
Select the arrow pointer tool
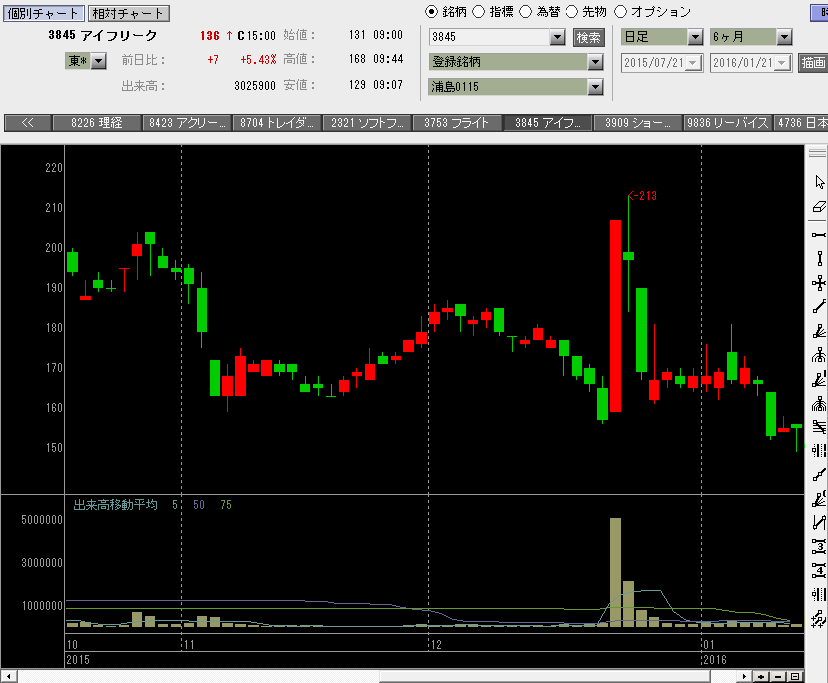[819, 182]
